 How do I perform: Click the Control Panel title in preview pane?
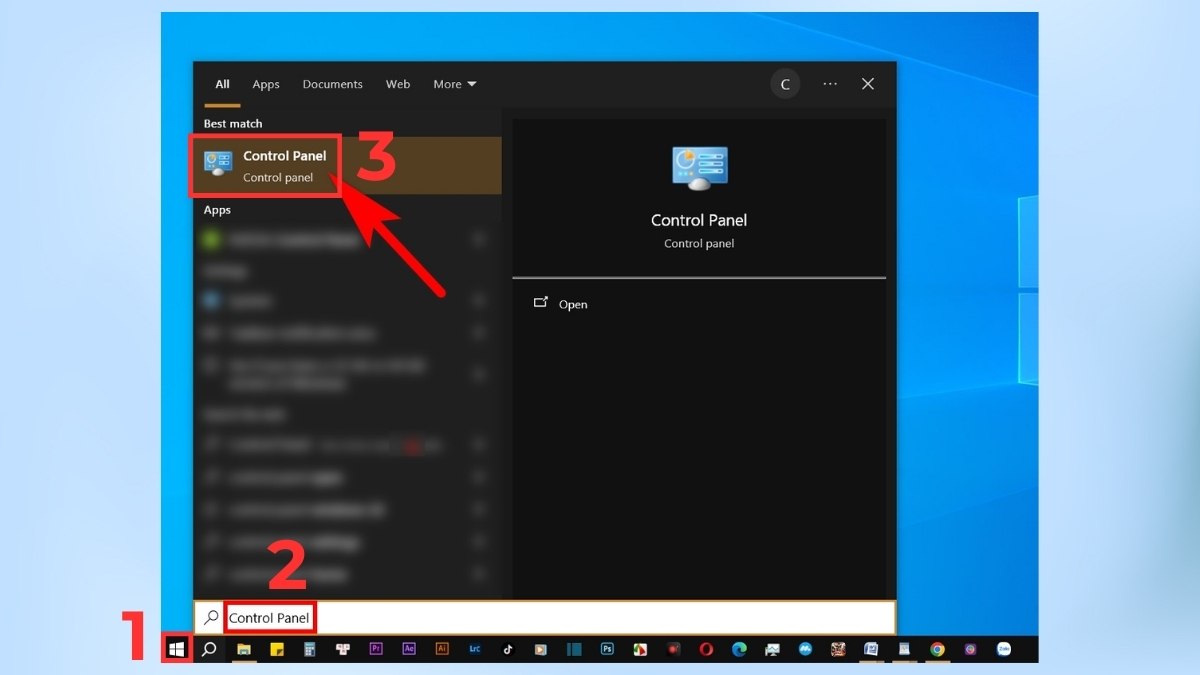coord(699,220)
